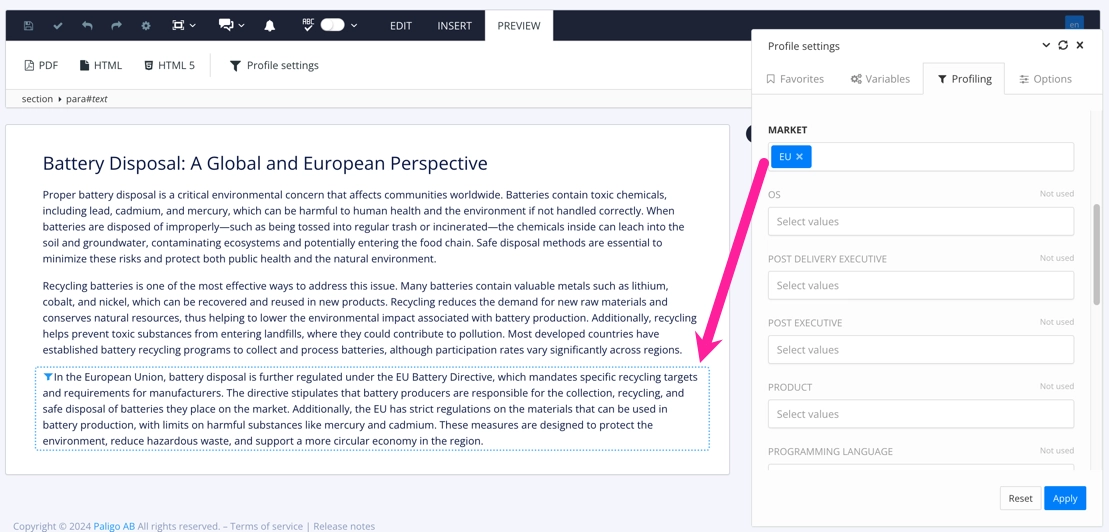Viewport: 1109px width, 532px height.
Task: Click the 'para#text' breadcrumb element
Action: 87,99
